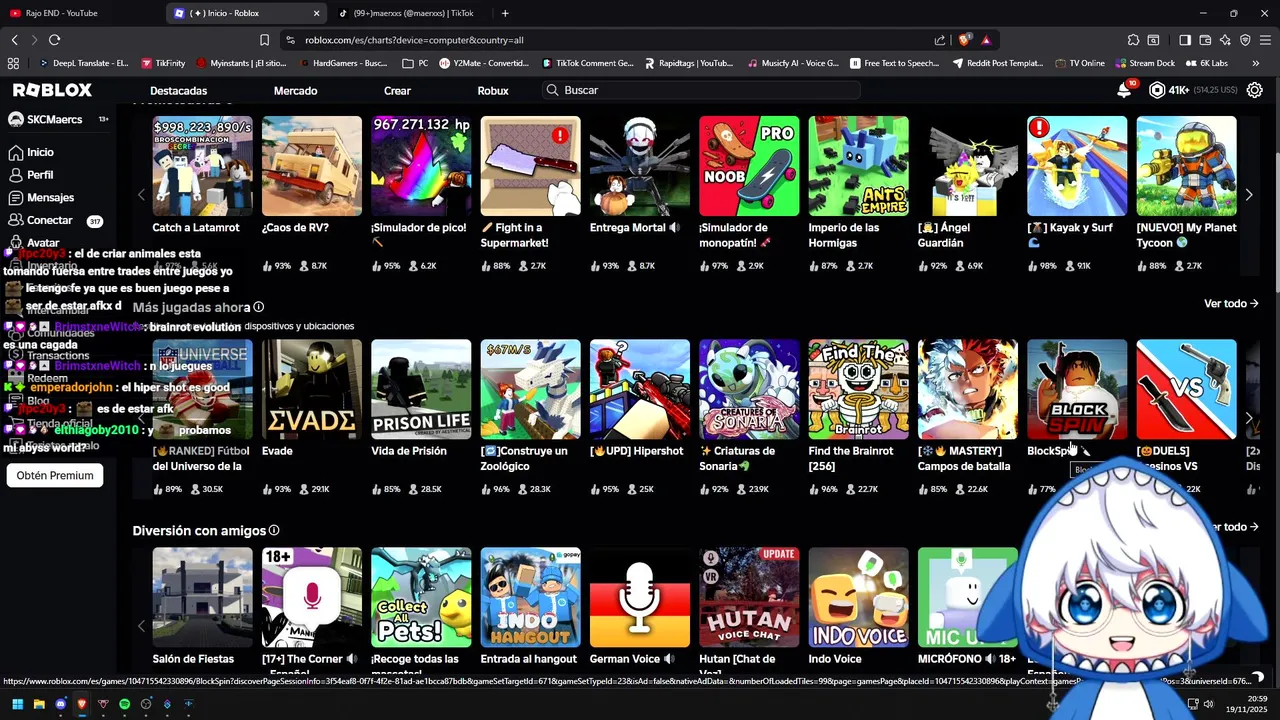Open the Find the Brainrot thumbnail
This screenshot has width=1280, height=720.
tap(858, 389)
